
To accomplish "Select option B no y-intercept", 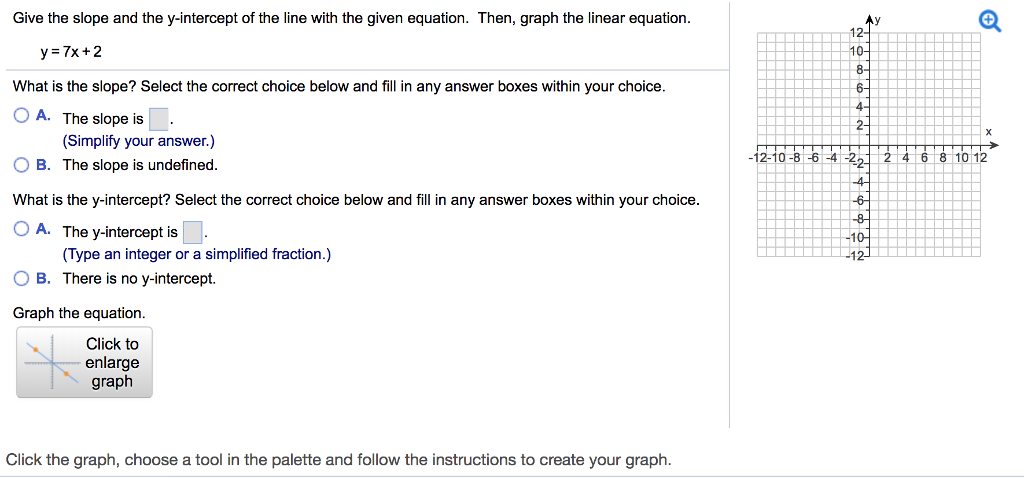I will point(22,279).
